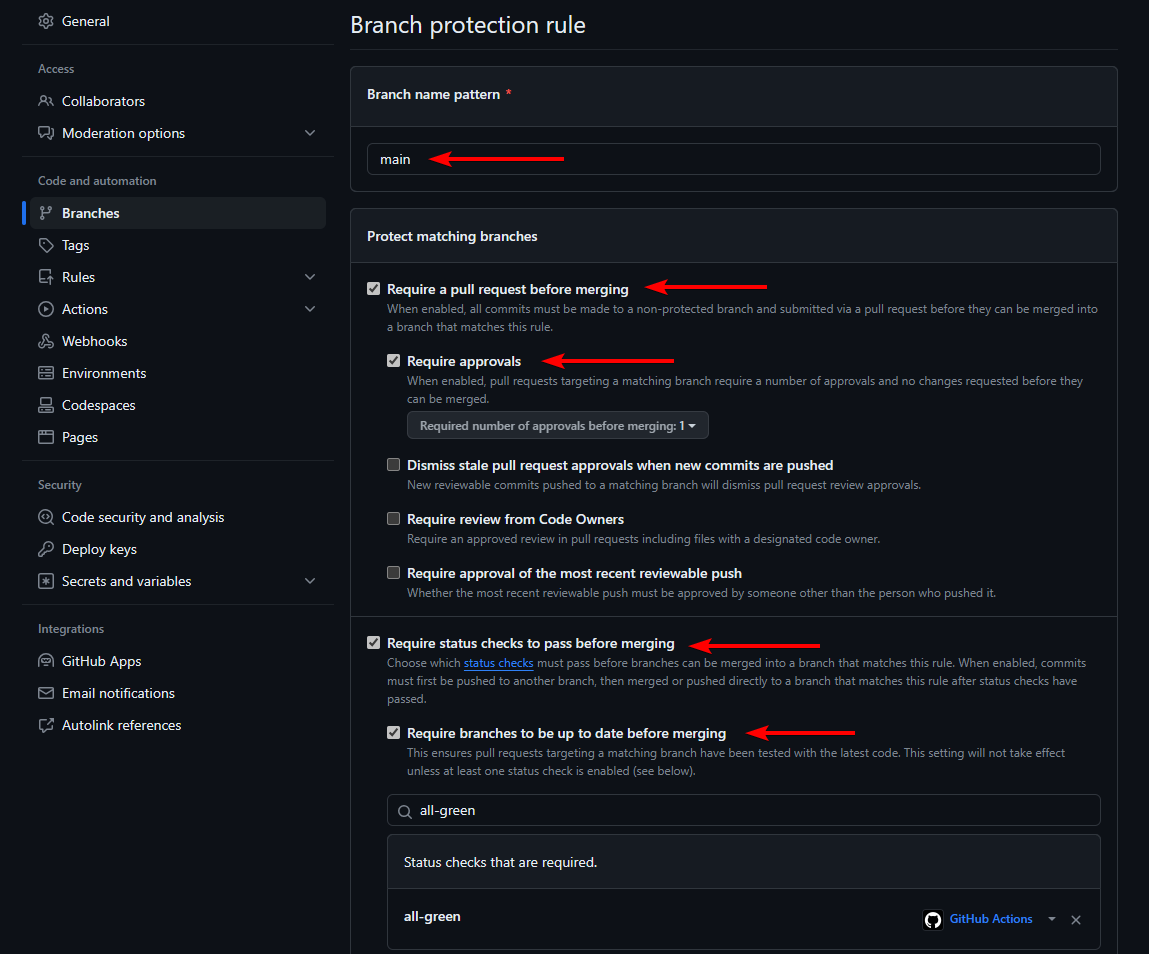Enable Dismiss stale pull request approvals
The height and width of the screenshot is (954, 1149).
pyautogui.click(x=393, y=464)
